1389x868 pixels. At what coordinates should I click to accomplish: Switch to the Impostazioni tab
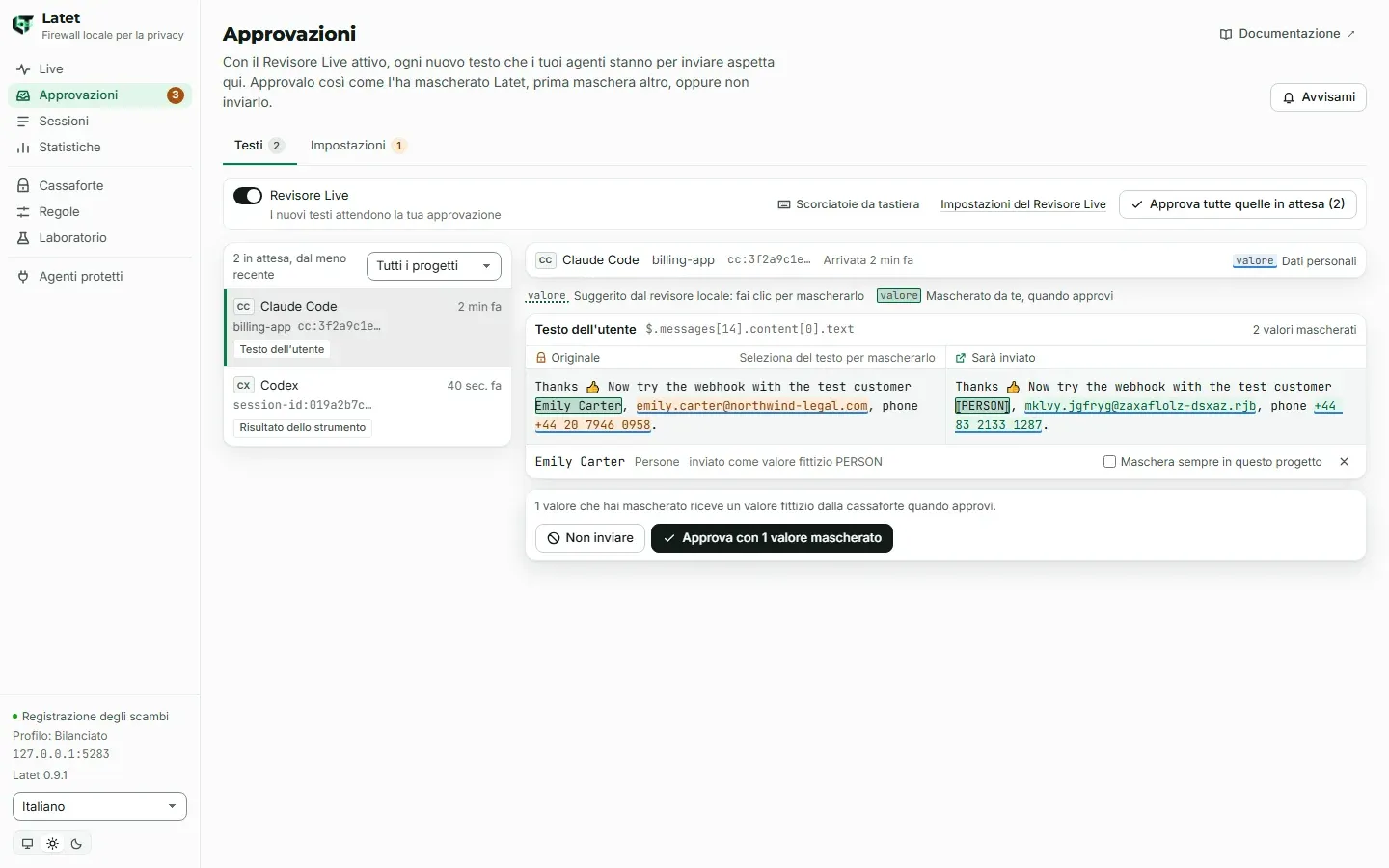pyautogui.click(x=358, y=146)
